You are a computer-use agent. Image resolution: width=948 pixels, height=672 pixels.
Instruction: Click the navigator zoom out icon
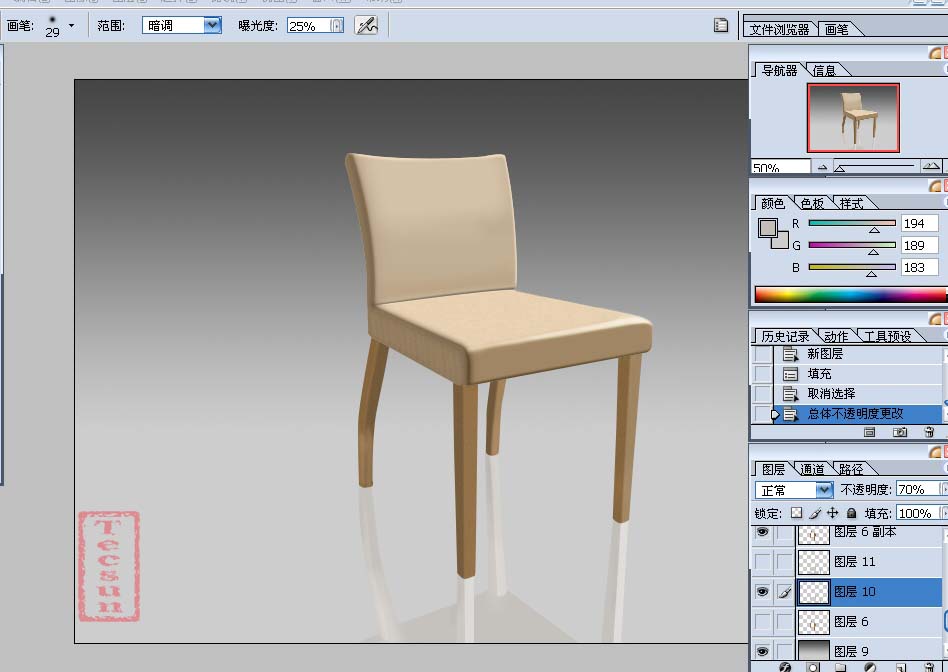(x=822, y=168)
